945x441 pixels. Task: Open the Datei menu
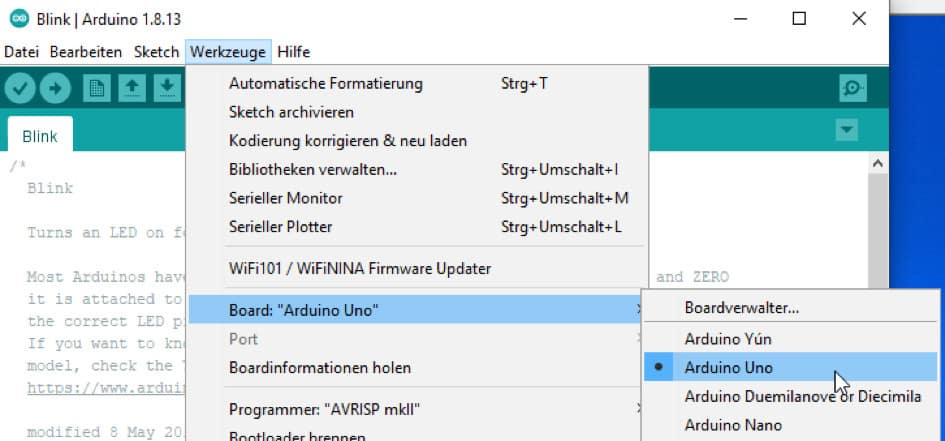coord(21,52)
